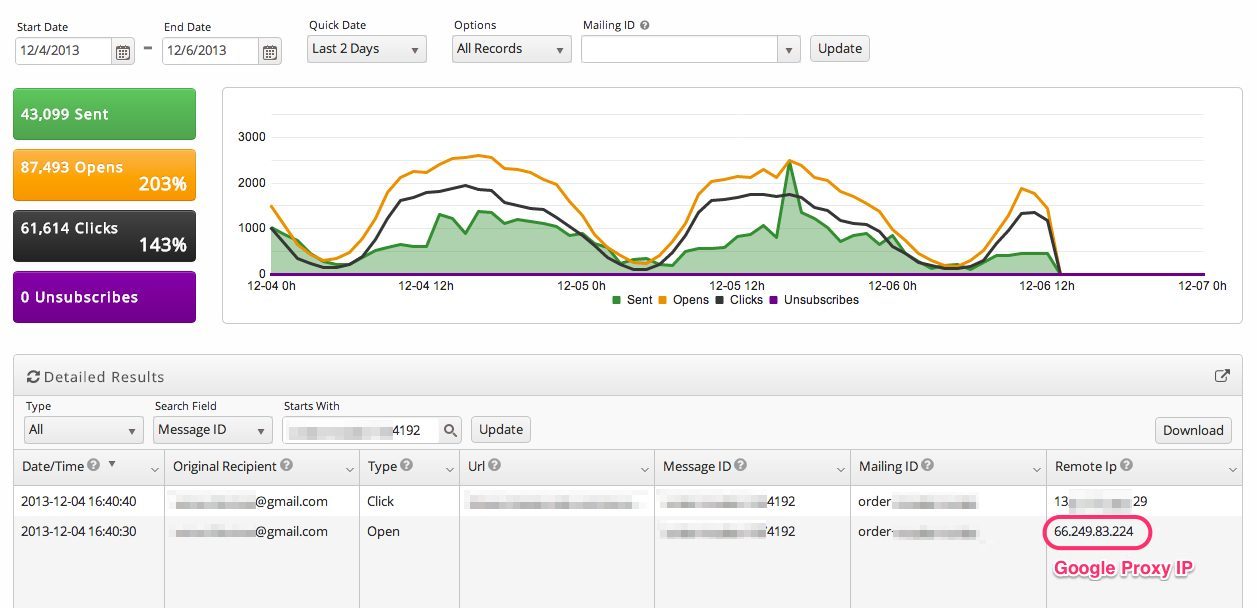This screenshot has height=608, width=1257.
Task: Open the Date/Time column menu chevron
Action: (154, 469)
